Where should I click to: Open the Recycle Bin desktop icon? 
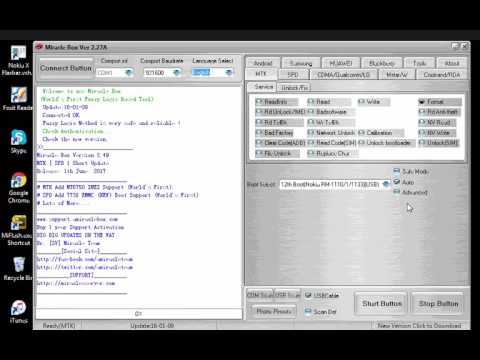click(18, 269)
